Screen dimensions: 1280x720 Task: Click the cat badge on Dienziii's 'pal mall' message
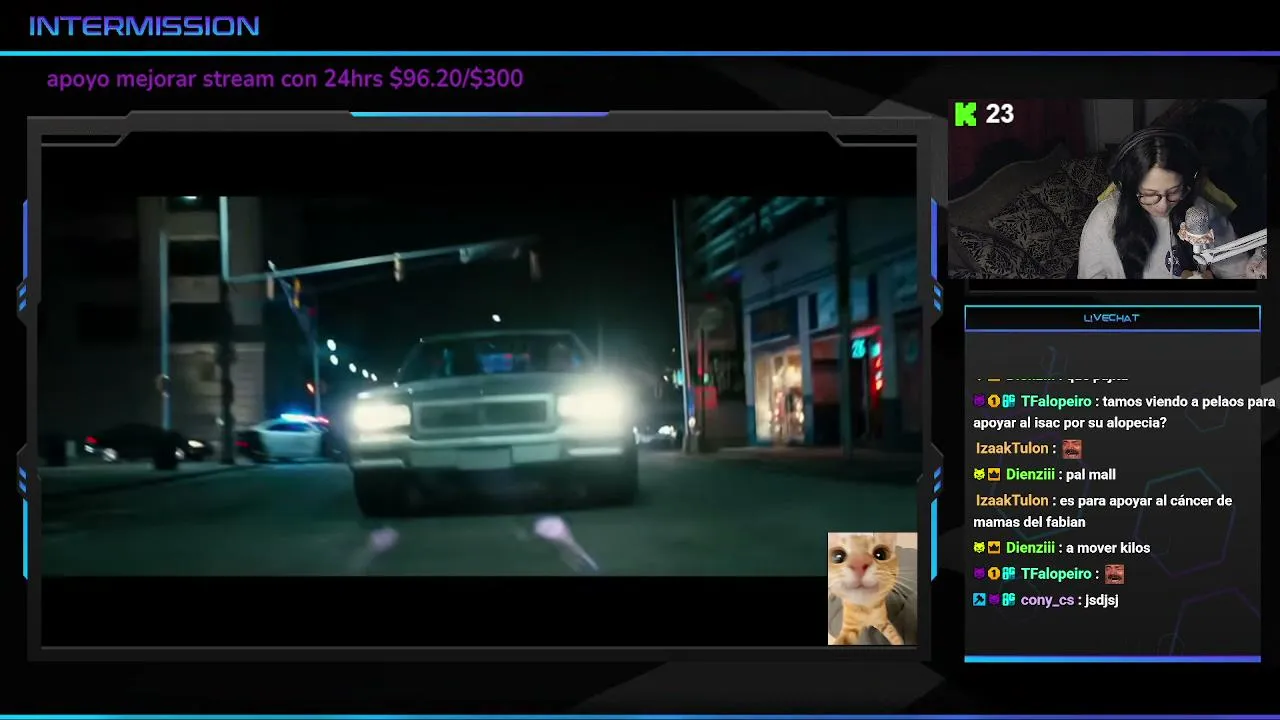point(980,475)
